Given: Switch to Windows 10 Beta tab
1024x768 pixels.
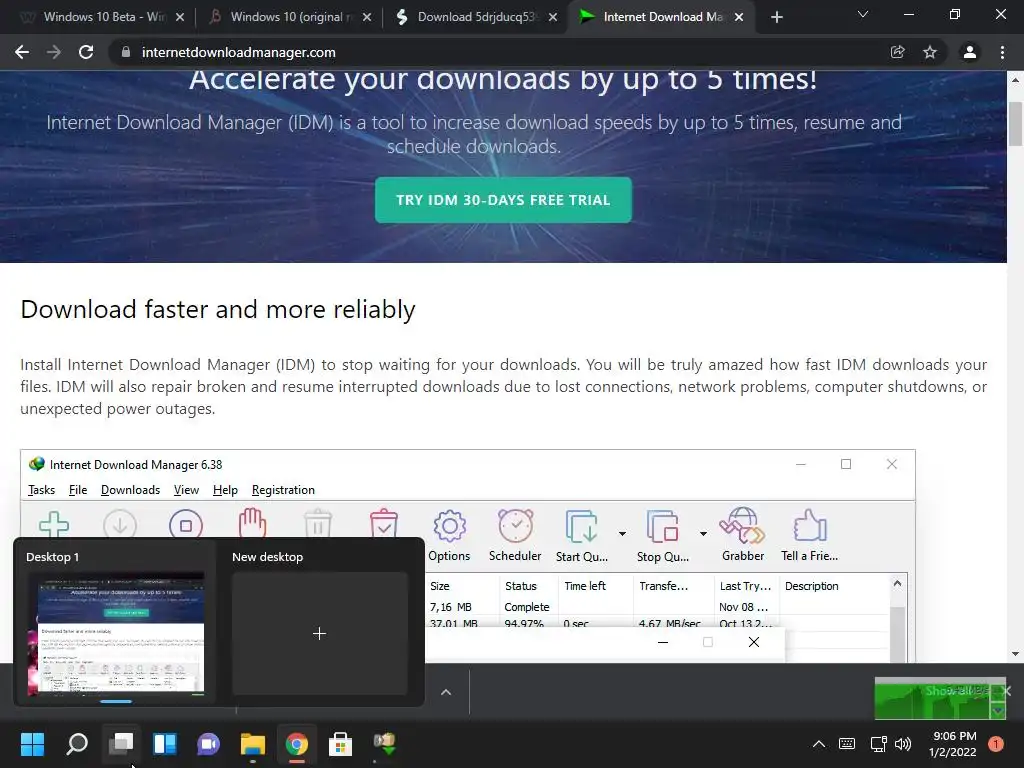Looking at the screenshot, I should click(103, 17).
